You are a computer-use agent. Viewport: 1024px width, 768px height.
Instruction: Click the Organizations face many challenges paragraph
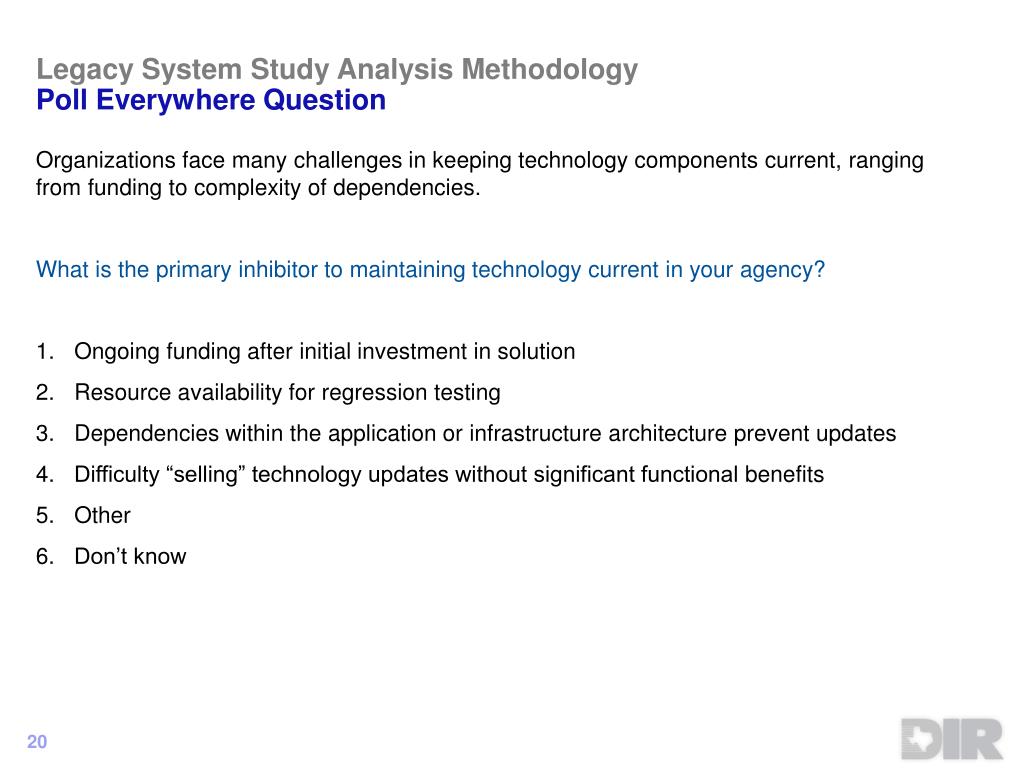(x=479, y=174)
